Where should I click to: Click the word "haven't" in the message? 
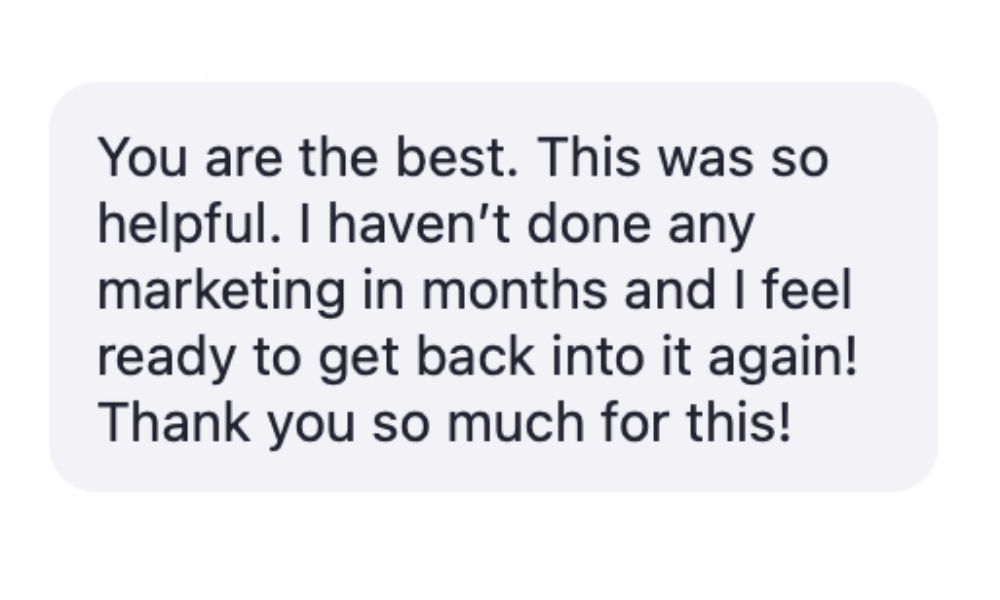[x=418, y=224]
